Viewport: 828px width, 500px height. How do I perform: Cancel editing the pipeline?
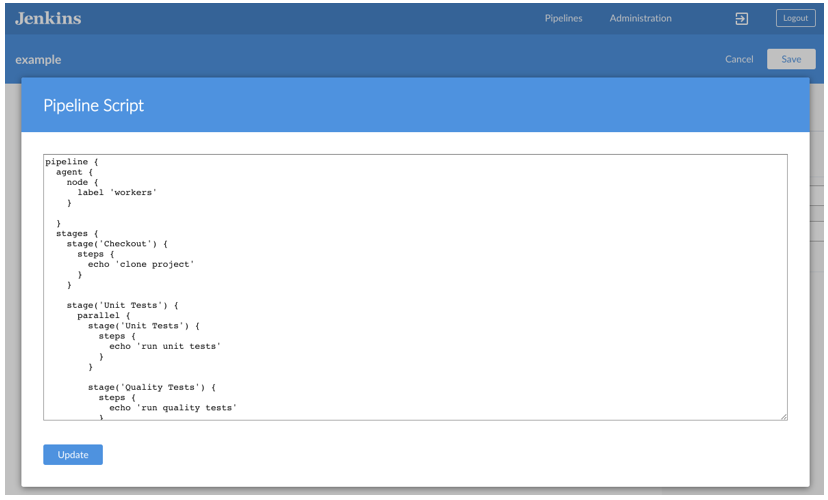tap(739, 59)
